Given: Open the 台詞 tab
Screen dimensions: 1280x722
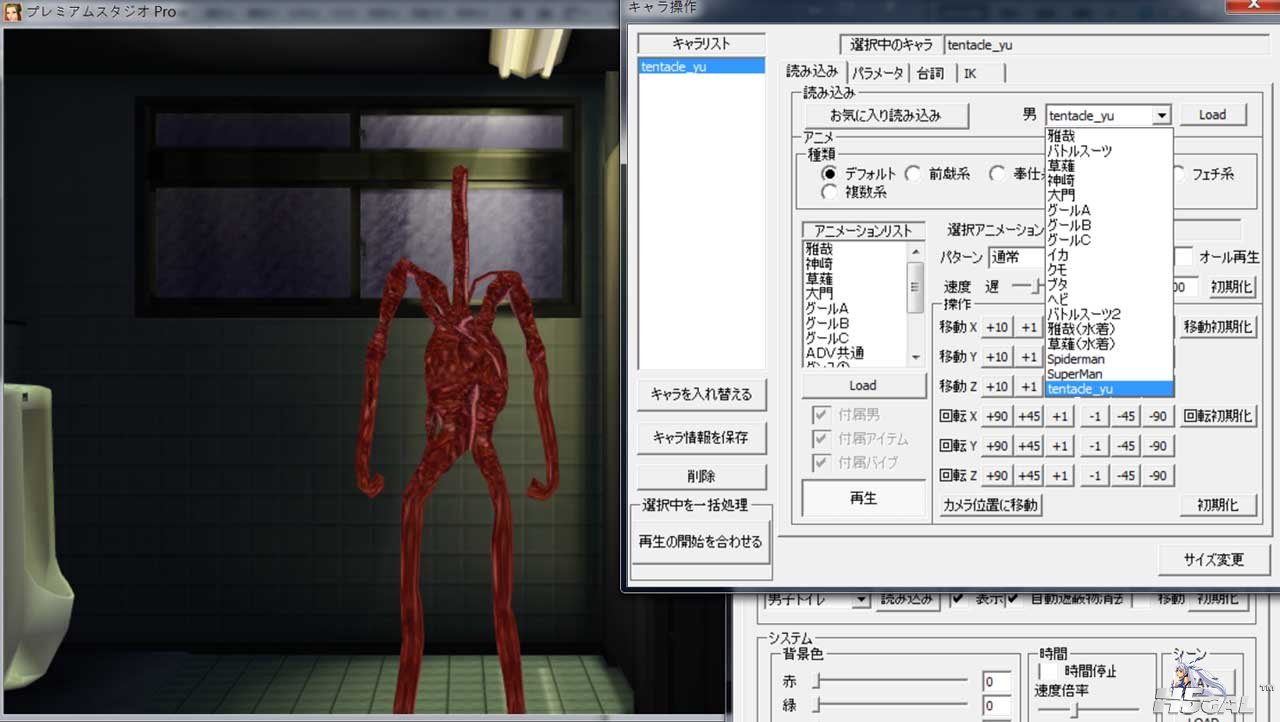Looking at the screenshot, I should 930,73.
